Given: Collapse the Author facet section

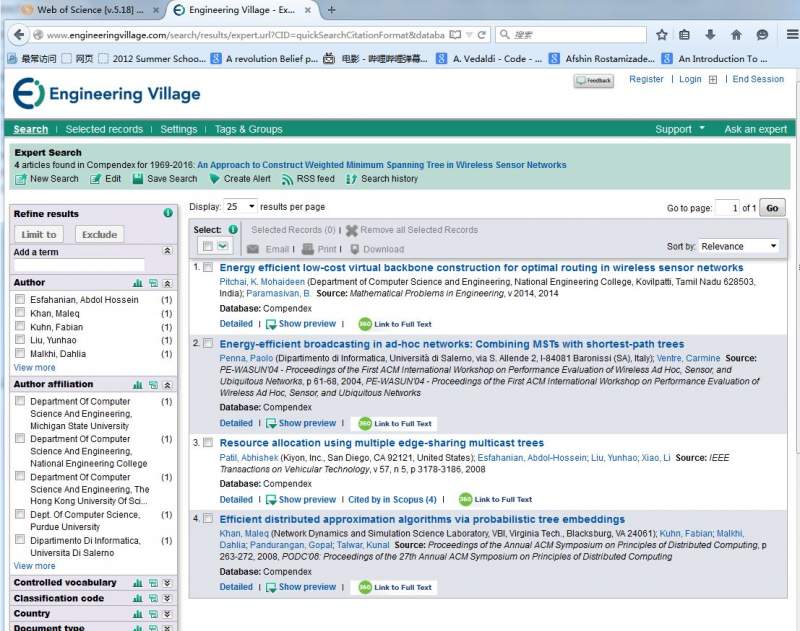Looking at the screenshot, I should (167, 283).
